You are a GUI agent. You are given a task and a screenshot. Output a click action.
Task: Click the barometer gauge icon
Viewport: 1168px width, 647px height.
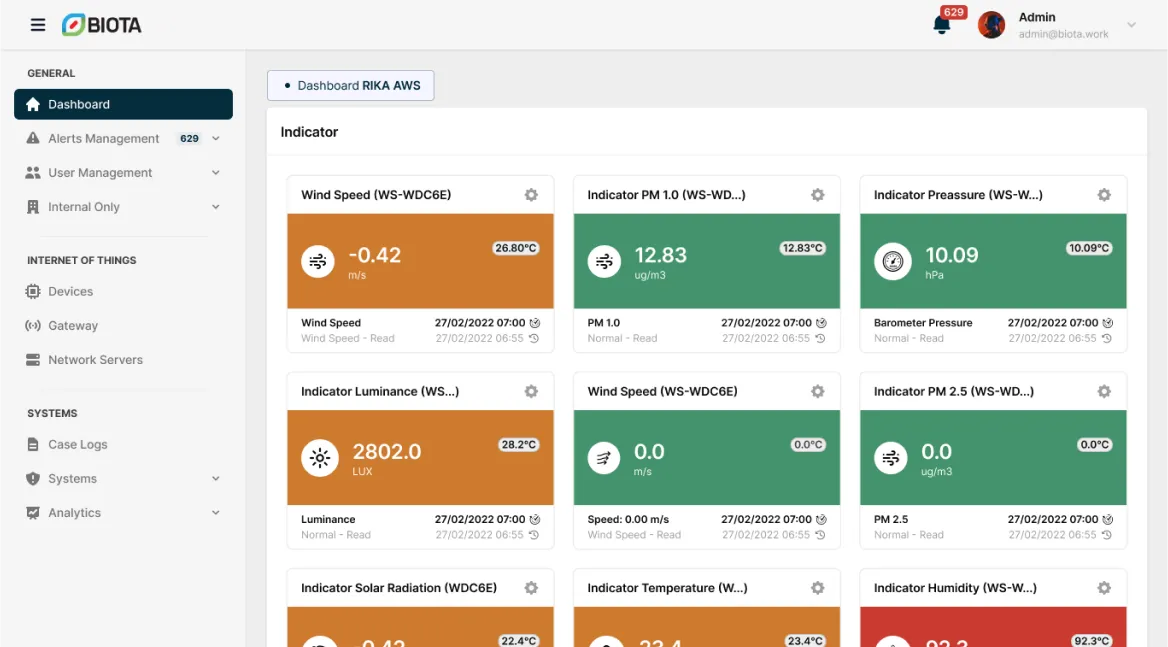[x=893, y=262]
